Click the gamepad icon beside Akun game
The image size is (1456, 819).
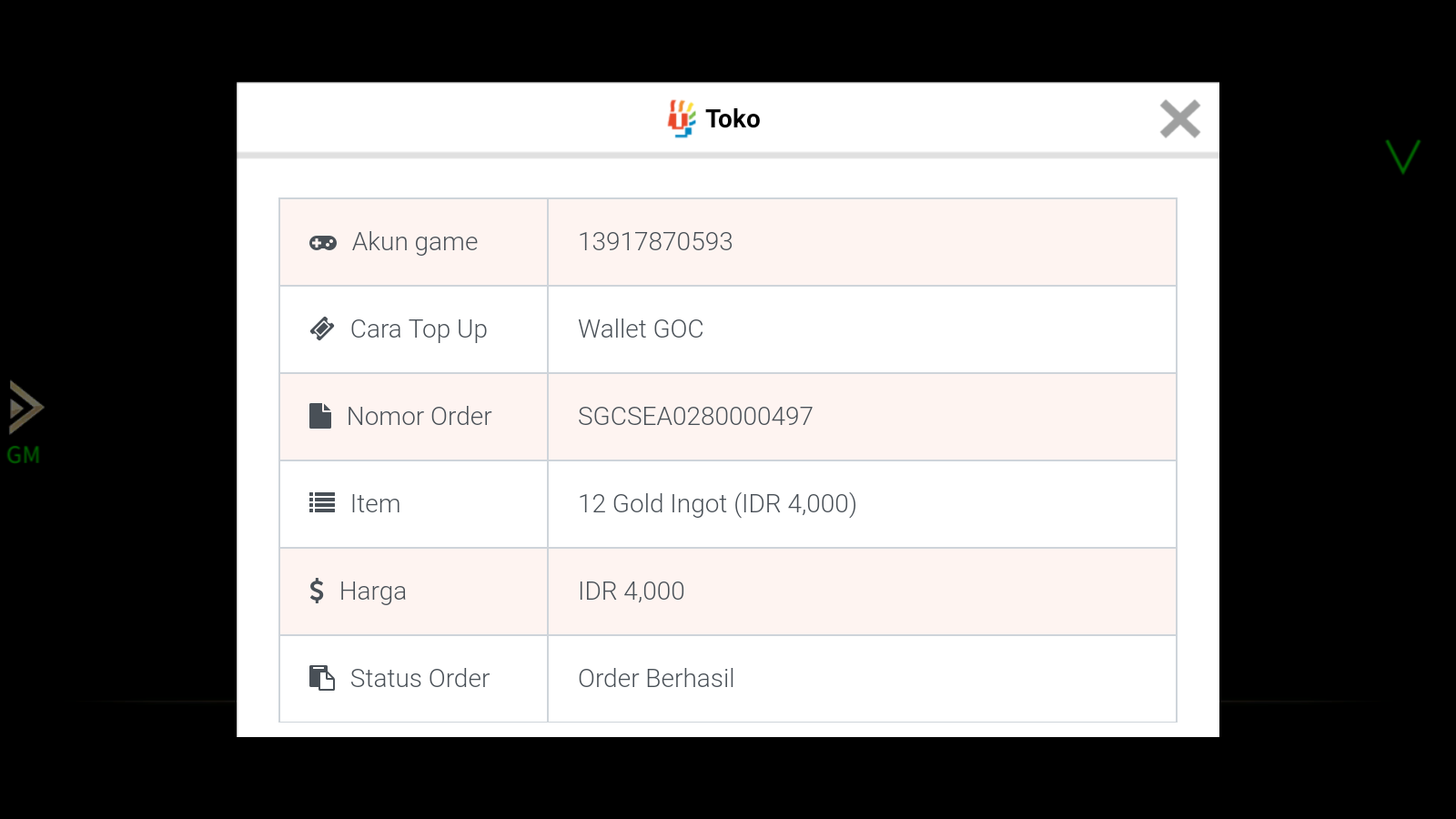(x=323, y=243)
